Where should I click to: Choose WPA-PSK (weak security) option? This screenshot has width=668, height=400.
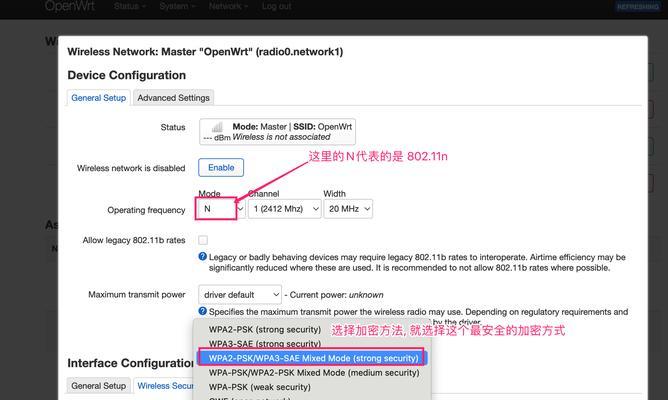(x=259, y=387)
